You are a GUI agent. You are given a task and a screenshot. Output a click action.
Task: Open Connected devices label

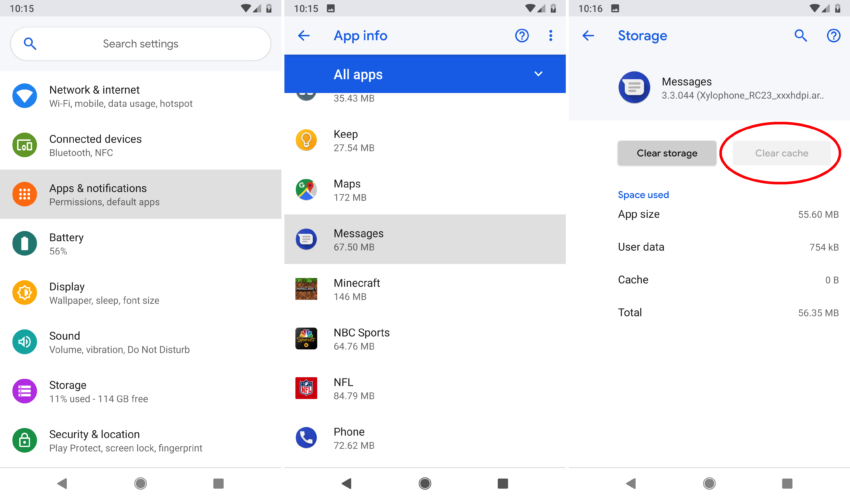[95, 139]
